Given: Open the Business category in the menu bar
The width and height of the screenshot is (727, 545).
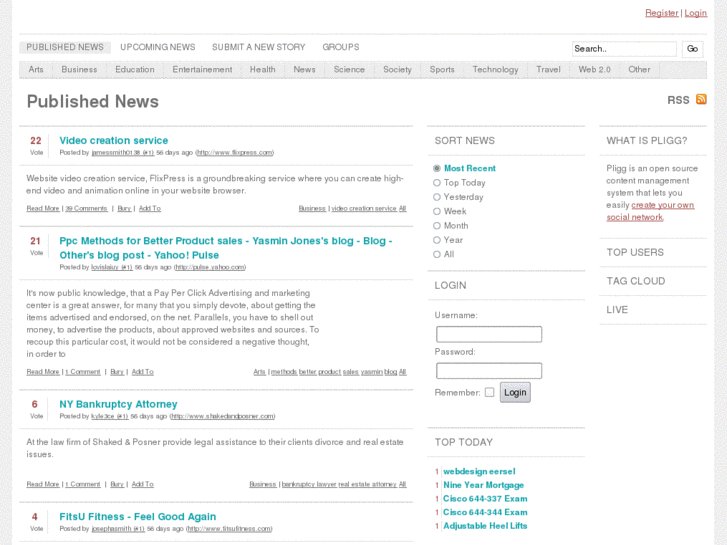Looking at the screenshot, I should (x=79, y=70).
